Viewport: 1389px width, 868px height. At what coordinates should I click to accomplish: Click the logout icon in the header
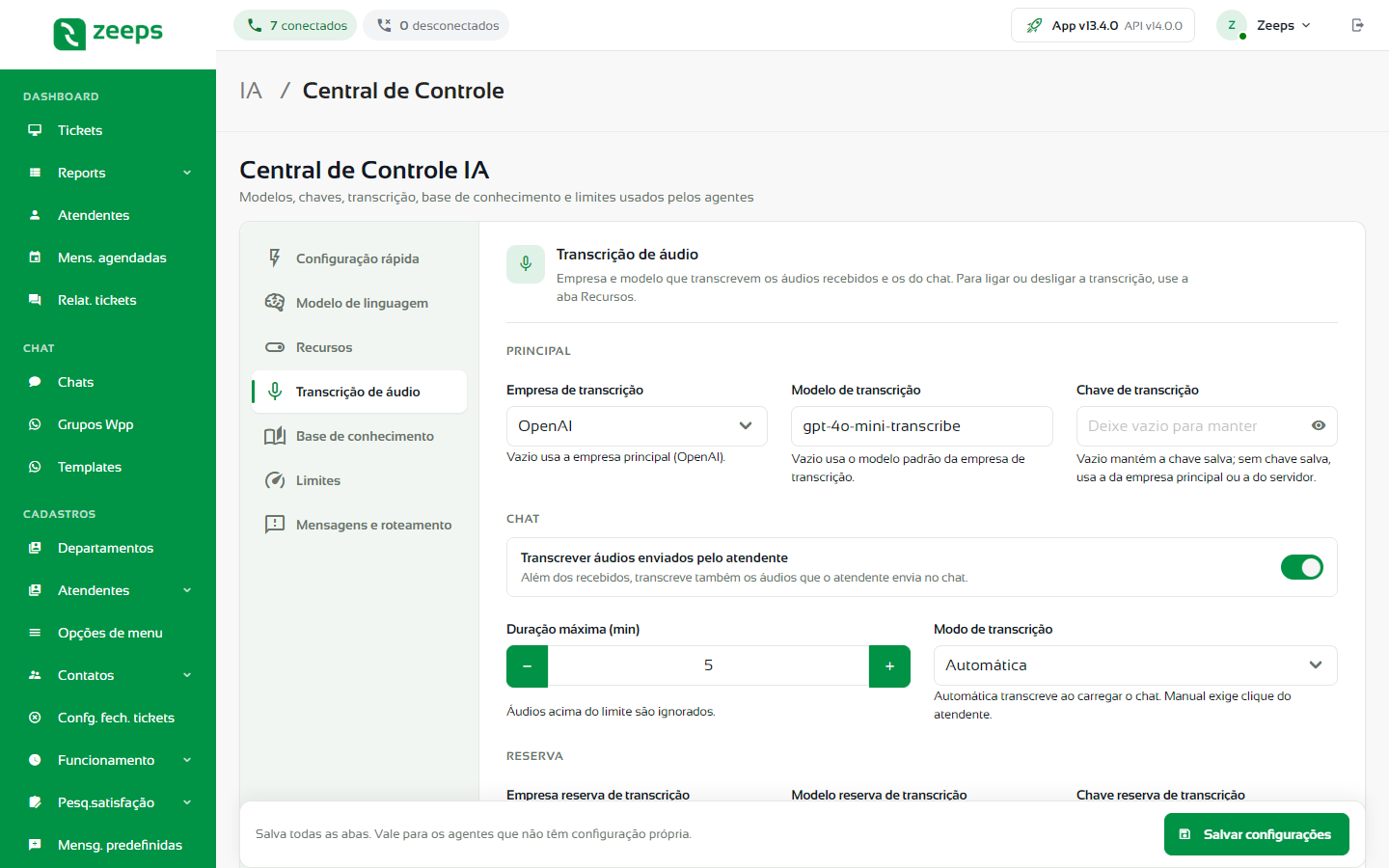pyautogui.click(x=1358, y=25)
